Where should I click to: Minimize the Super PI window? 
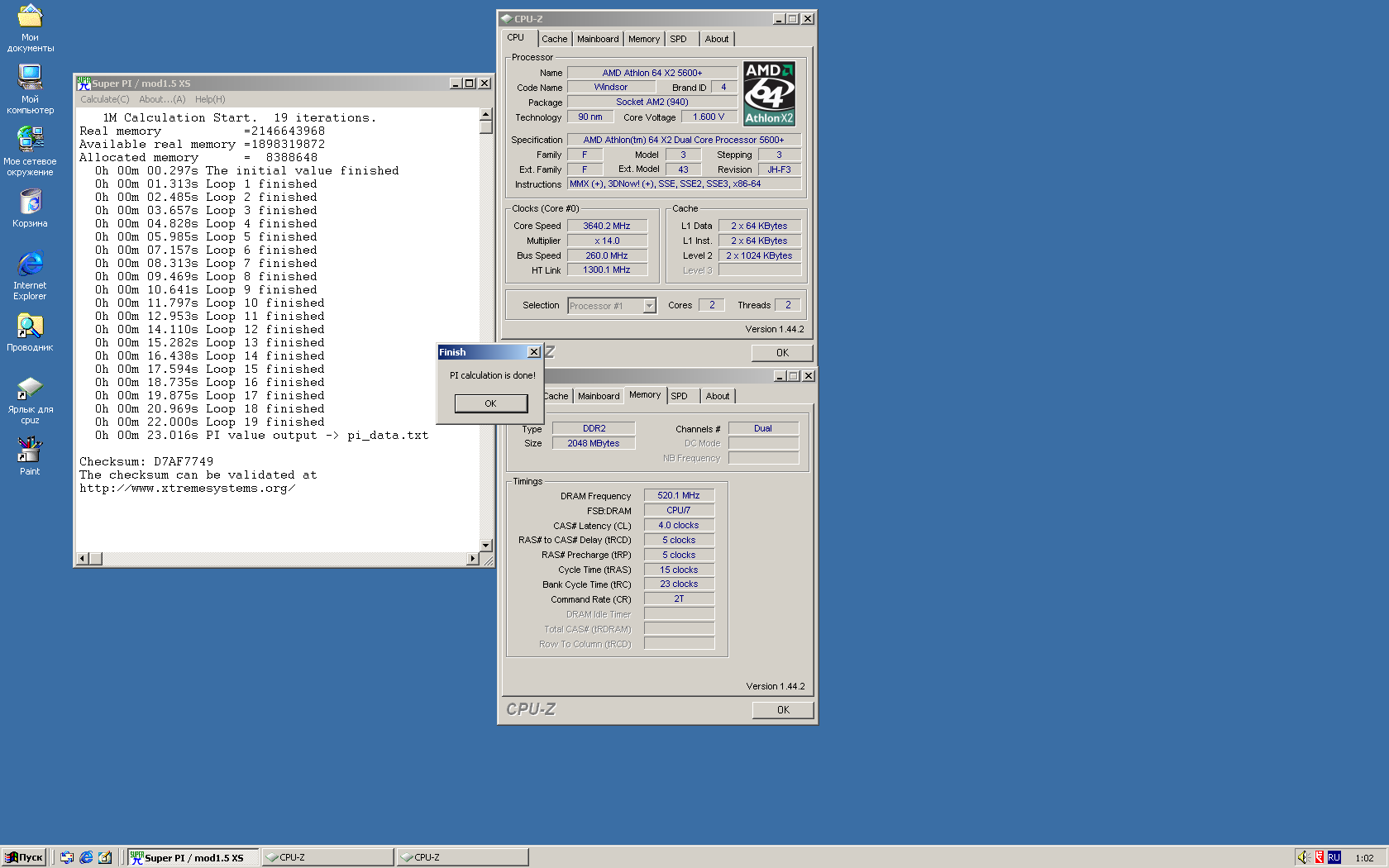456,83
